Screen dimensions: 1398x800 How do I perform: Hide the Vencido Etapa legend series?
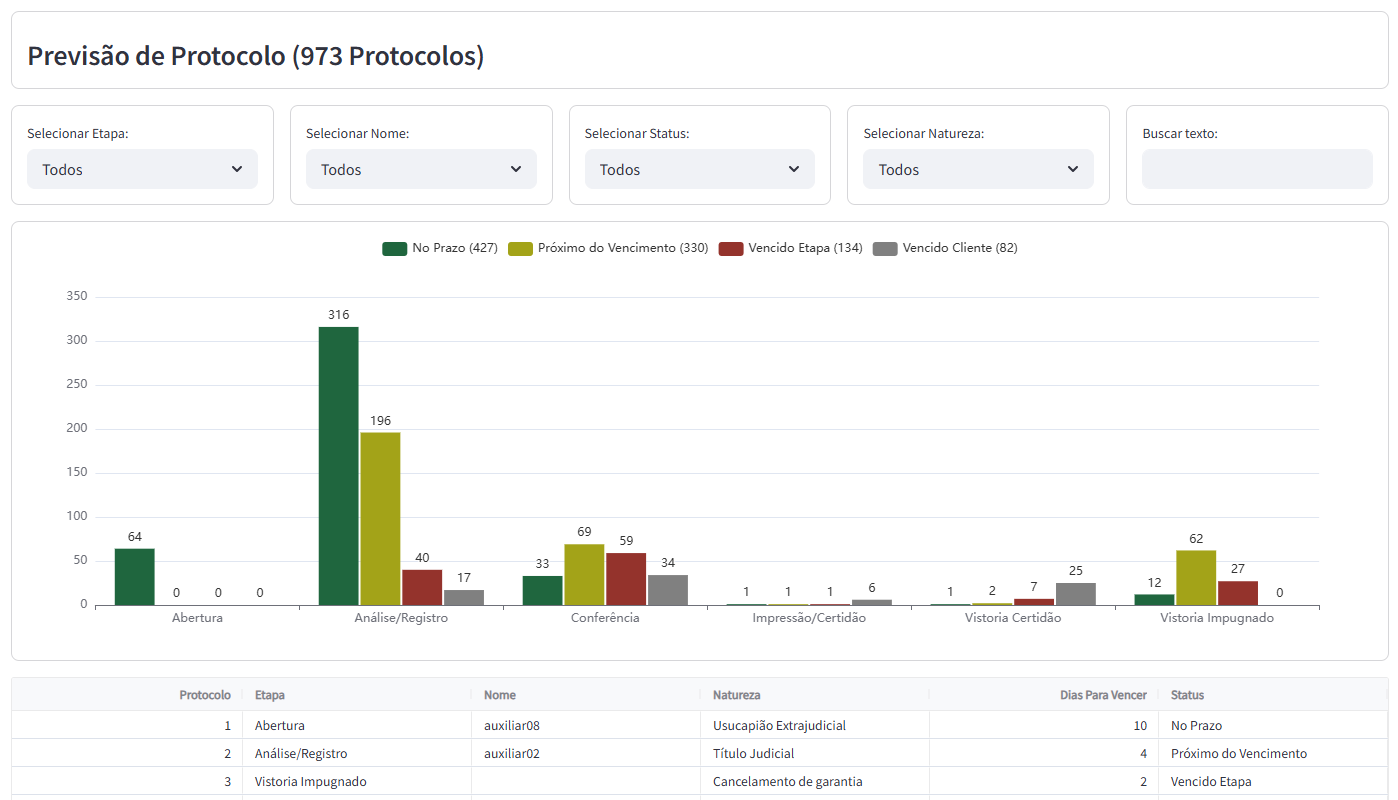[791, 248]
